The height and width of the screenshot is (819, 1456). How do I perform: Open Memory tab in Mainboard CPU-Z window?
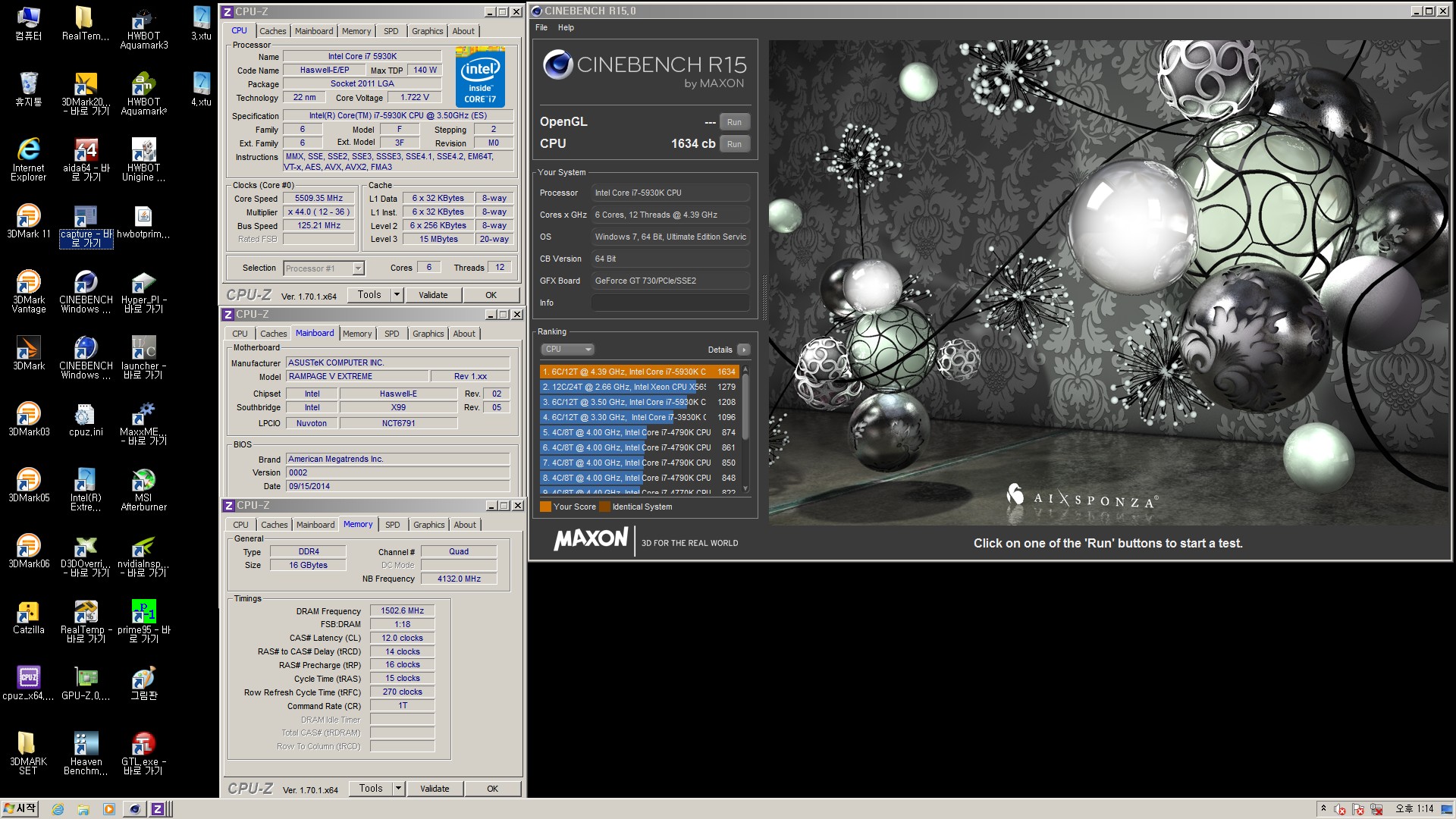click(357, 334)
